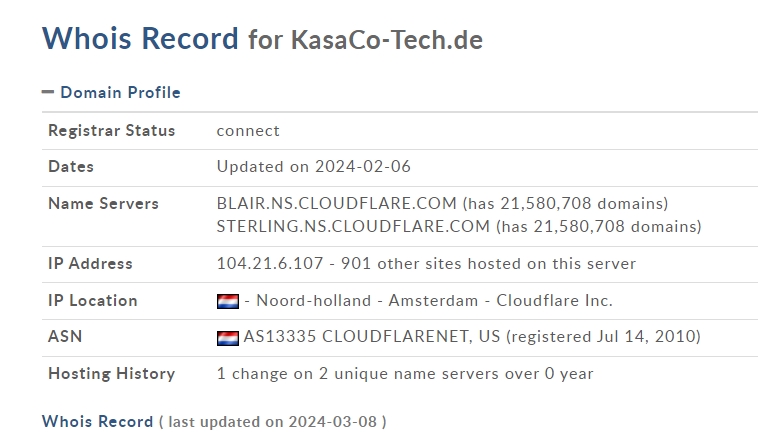Open STERLING.NS.CLOUDFLARE.COM name server entry
The width and height of the screenshot is (758, 438).
[x=353, y=226]
